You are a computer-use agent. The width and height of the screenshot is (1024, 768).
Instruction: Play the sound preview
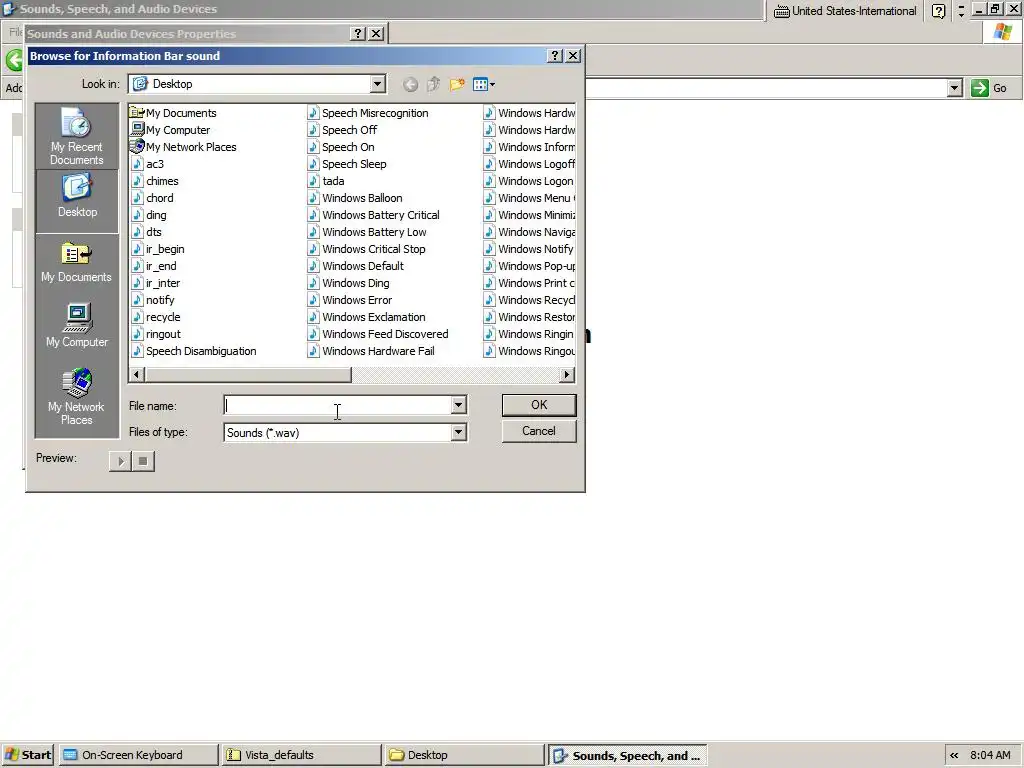point(121,462)
